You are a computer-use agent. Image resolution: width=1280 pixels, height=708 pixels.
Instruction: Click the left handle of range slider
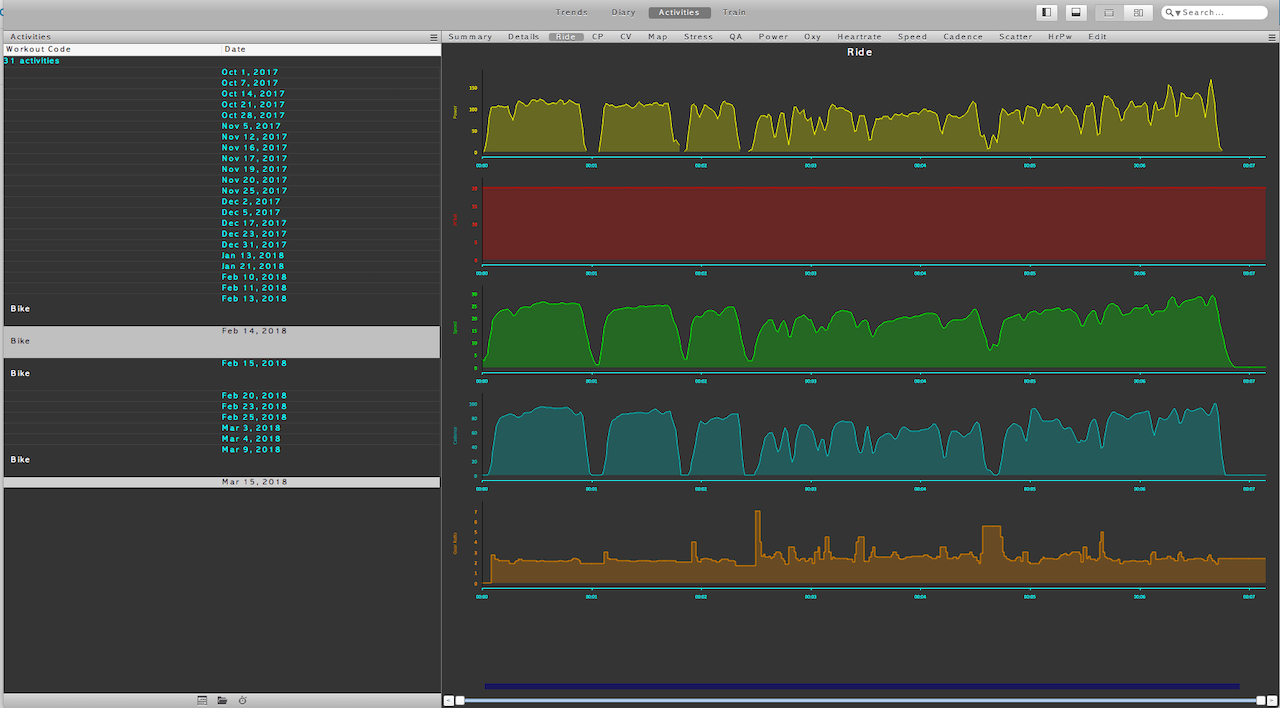pos(460,700)
